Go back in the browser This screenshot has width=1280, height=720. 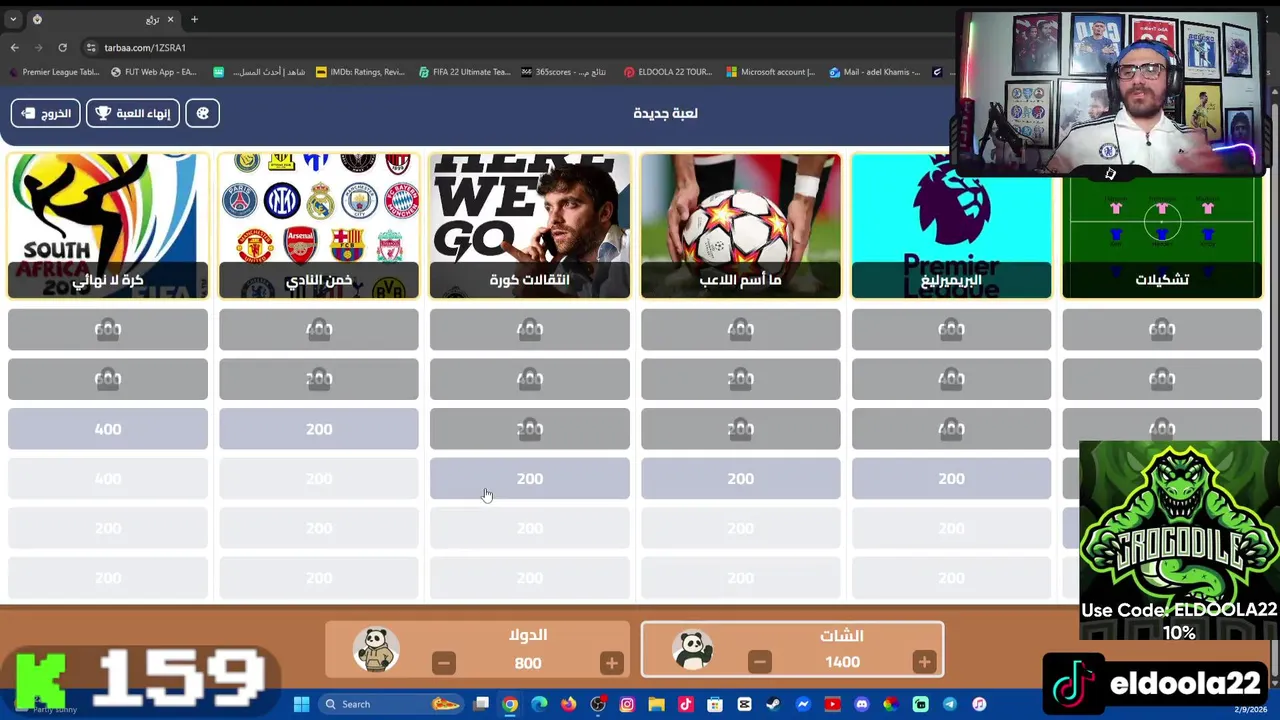tap(14, 47)
